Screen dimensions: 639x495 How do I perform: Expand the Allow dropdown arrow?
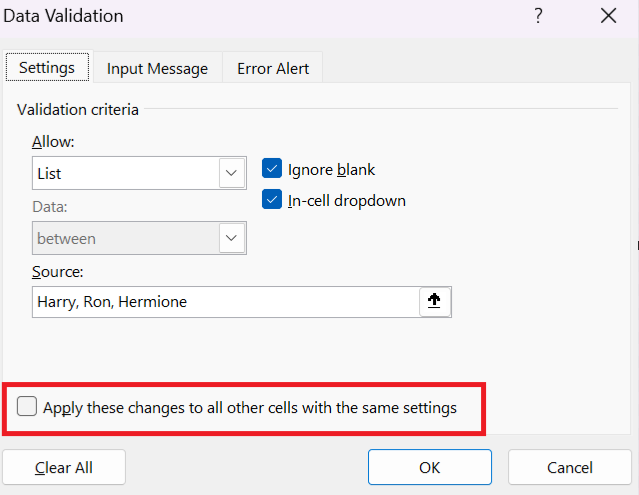tap(232, 173)
